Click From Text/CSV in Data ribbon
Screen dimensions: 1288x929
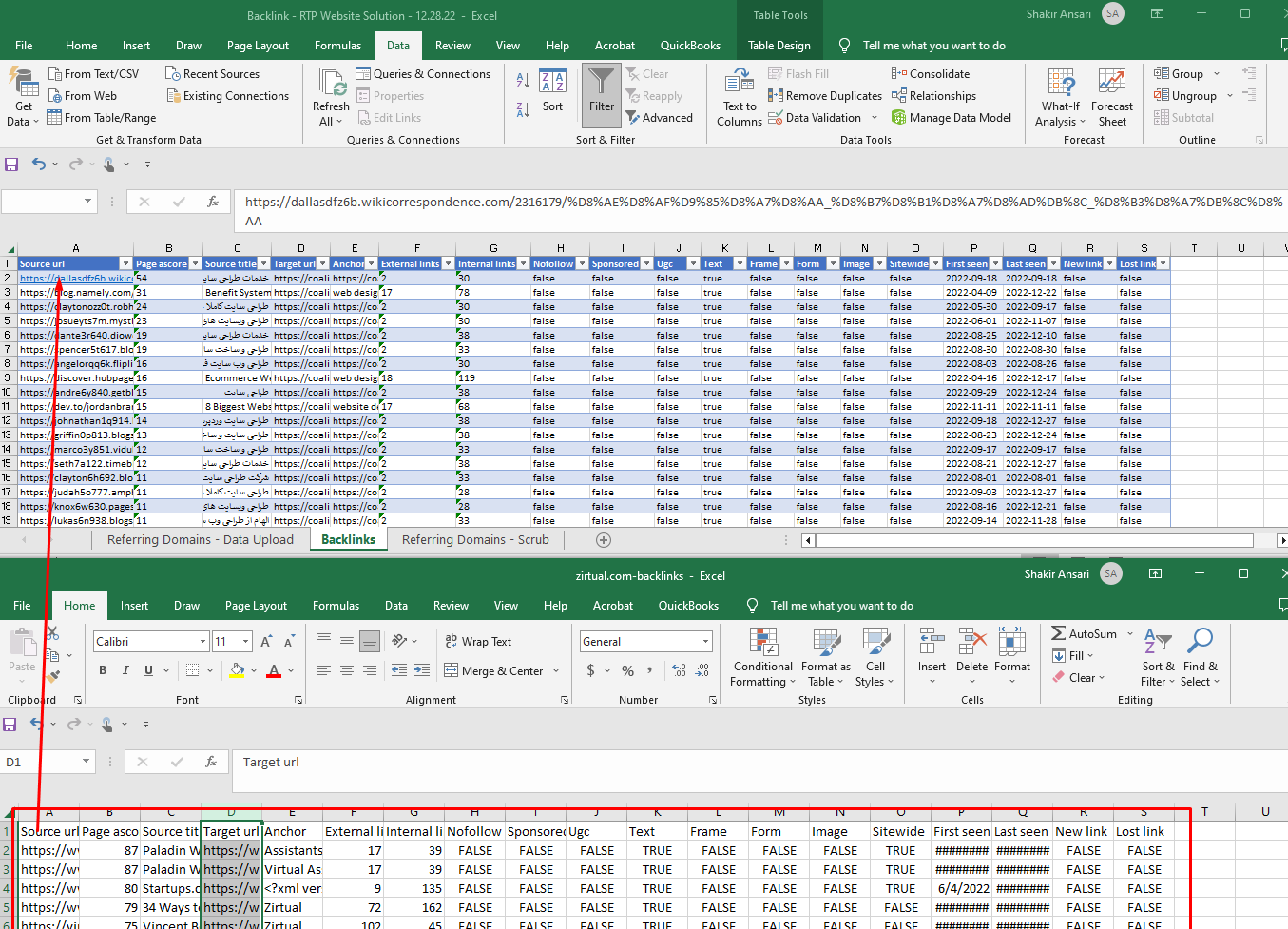click(92, 74)
